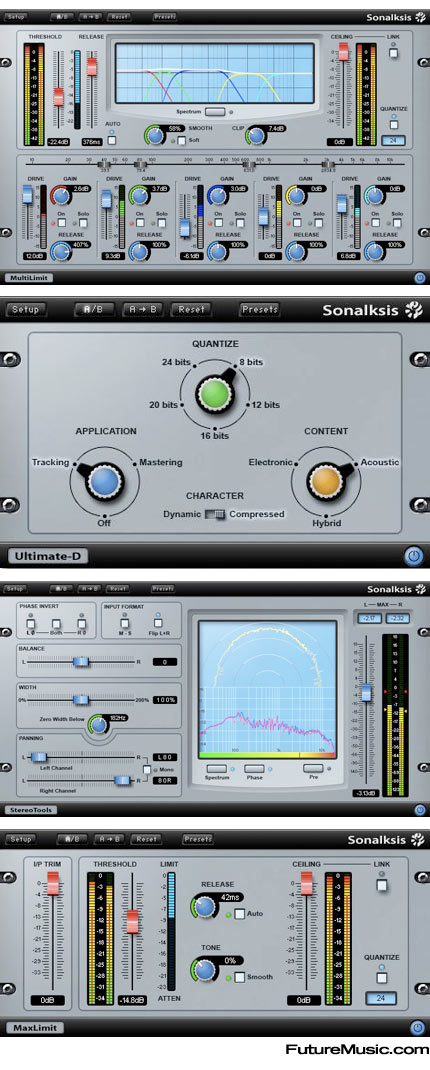Viewport: 430px width, 1070px height.
Task: Open Setup in the MaxLimit window
Action: tap(19, 839)
